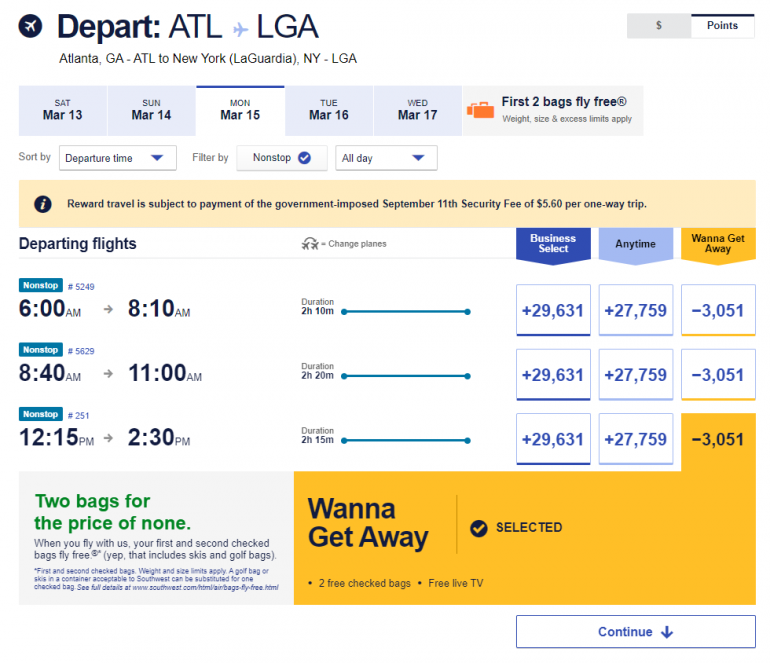Switch fare display to dollars
This screenshot has height=663, width=770.
[659, 26]
